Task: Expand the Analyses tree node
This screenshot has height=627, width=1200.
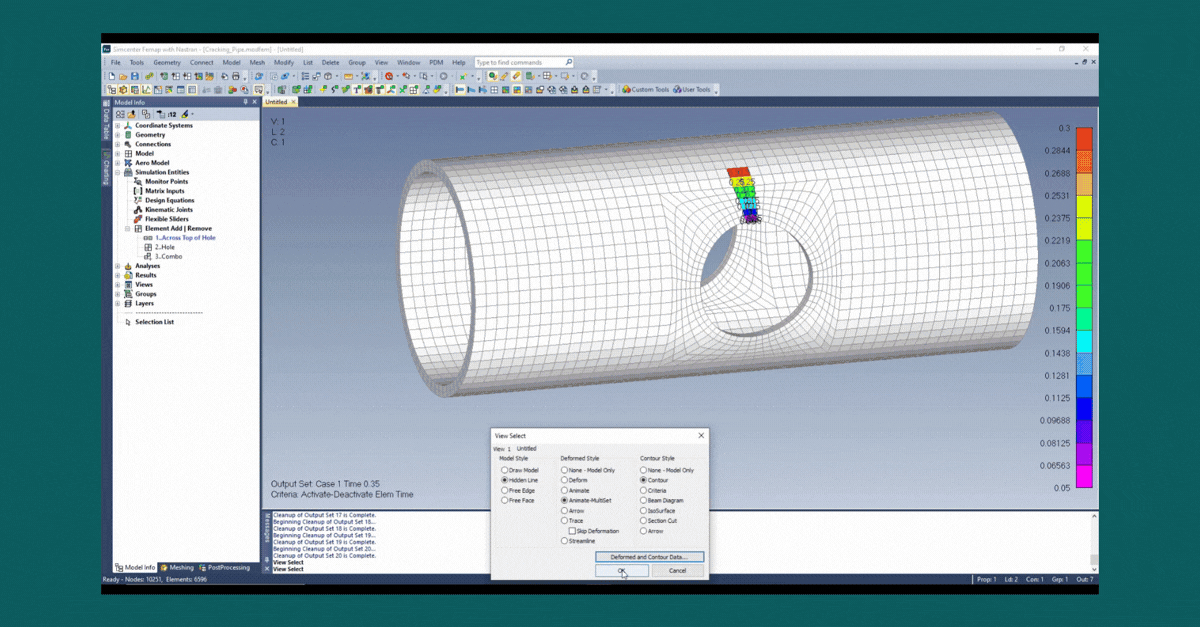Action: (118, 266)
